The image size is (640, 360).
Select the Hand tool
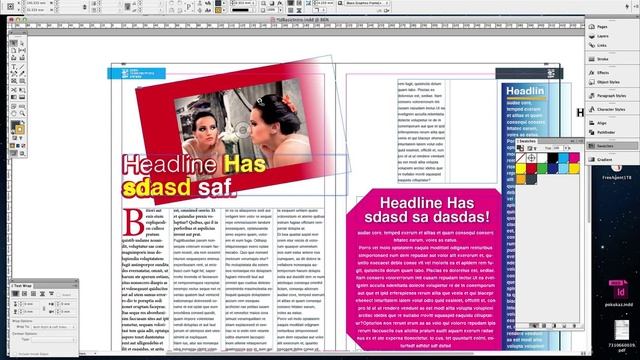pyautogui.click(x=13, y=113)
